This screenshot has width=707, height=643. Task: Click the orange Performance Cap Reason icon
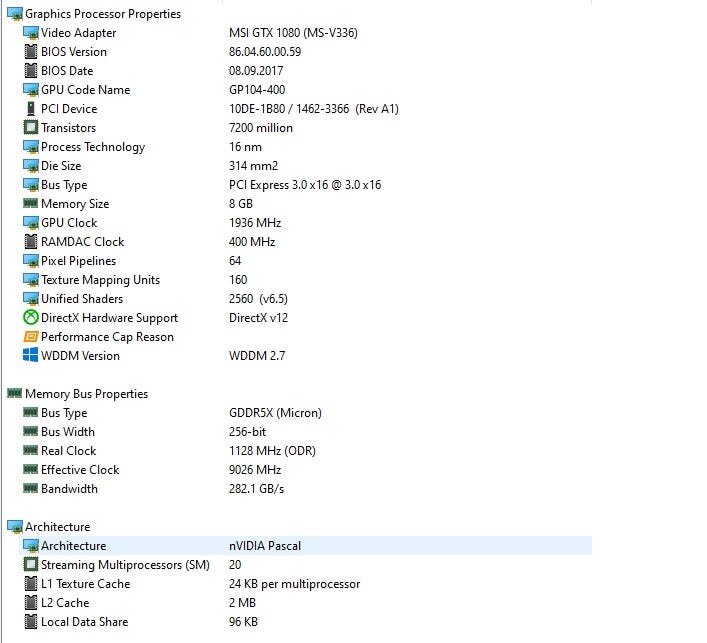point(31,337)
